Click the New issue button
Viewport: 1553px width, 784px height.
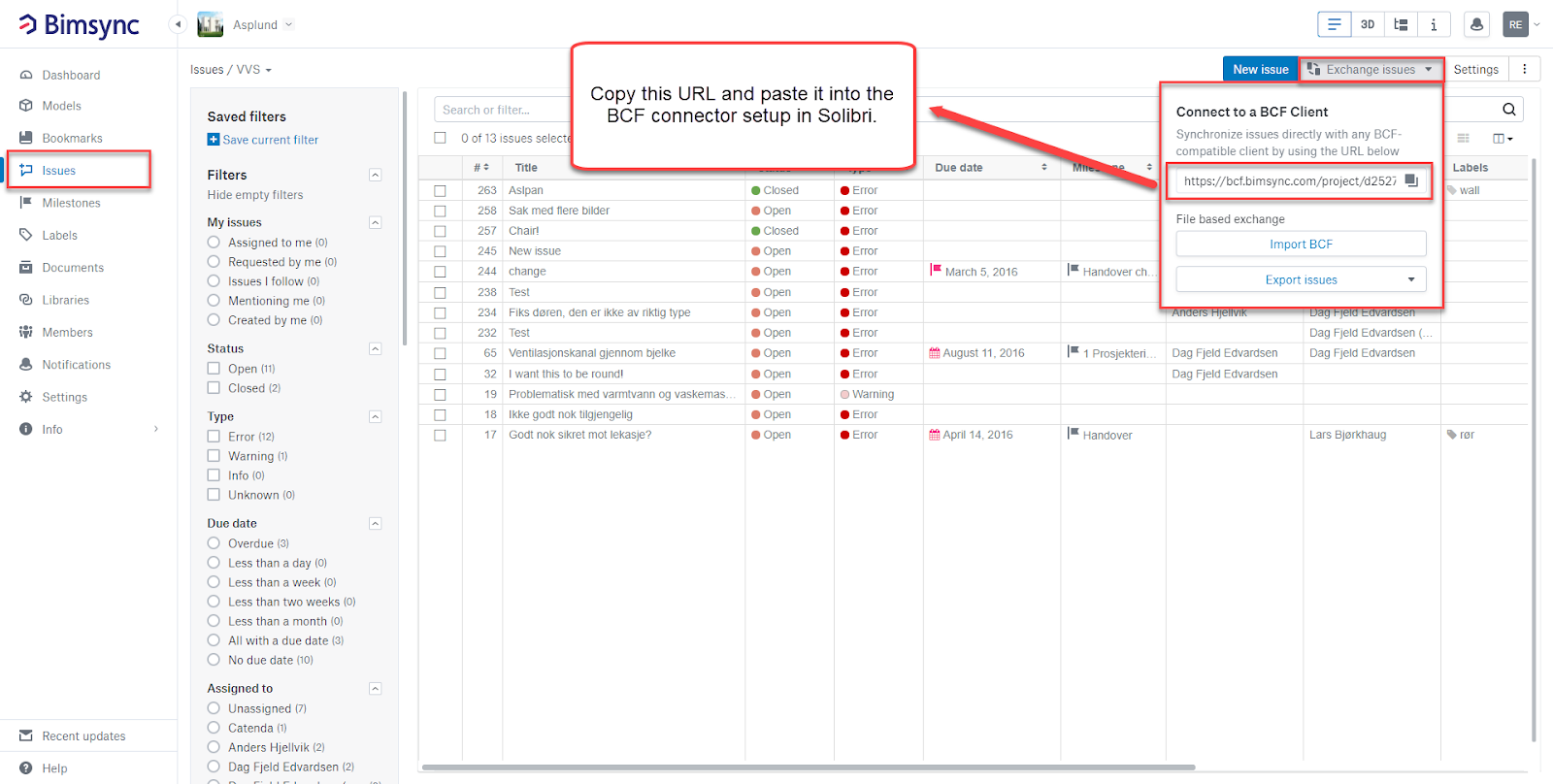coord(1260,69)
